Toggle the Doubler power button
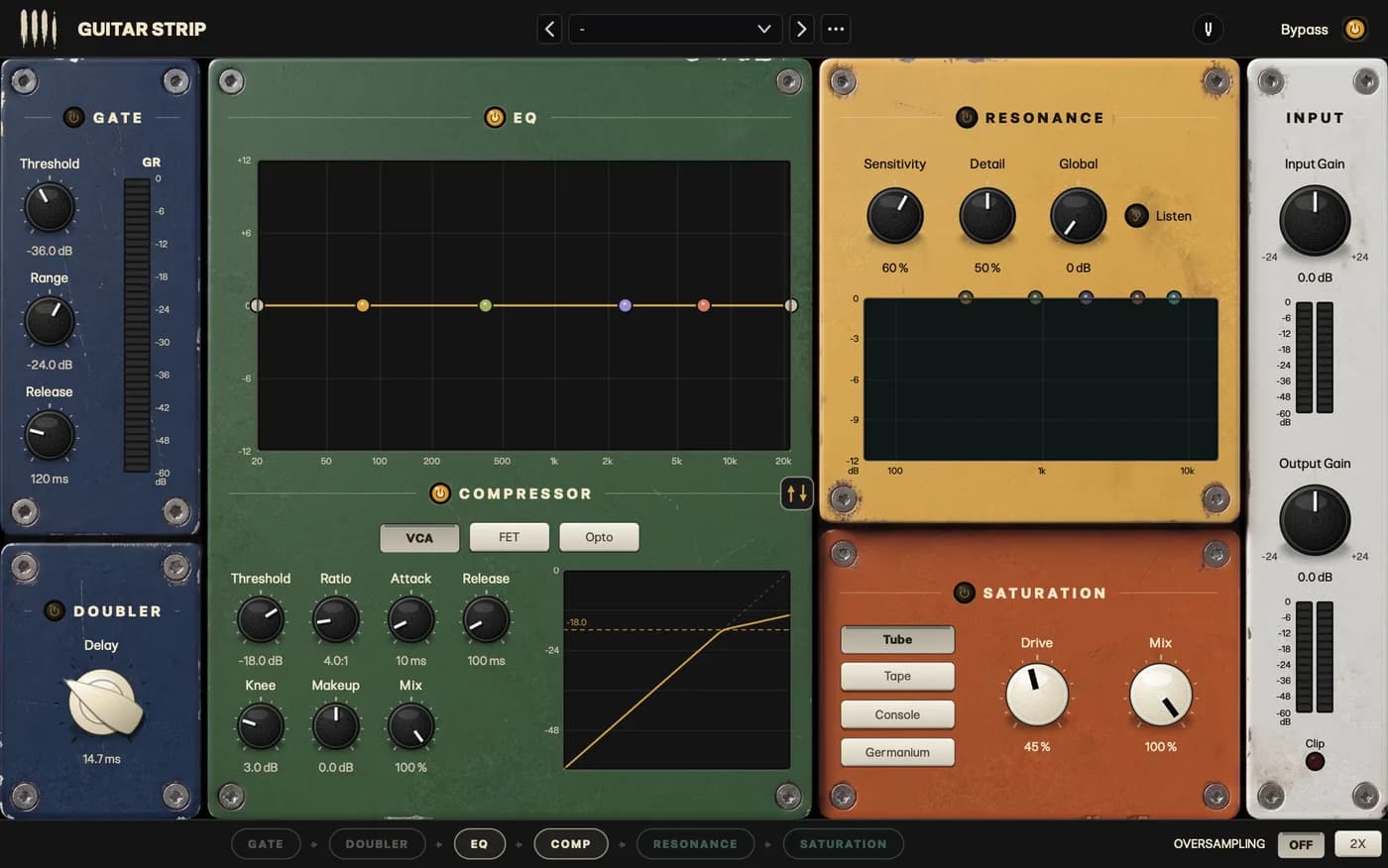 pos(55,610)
